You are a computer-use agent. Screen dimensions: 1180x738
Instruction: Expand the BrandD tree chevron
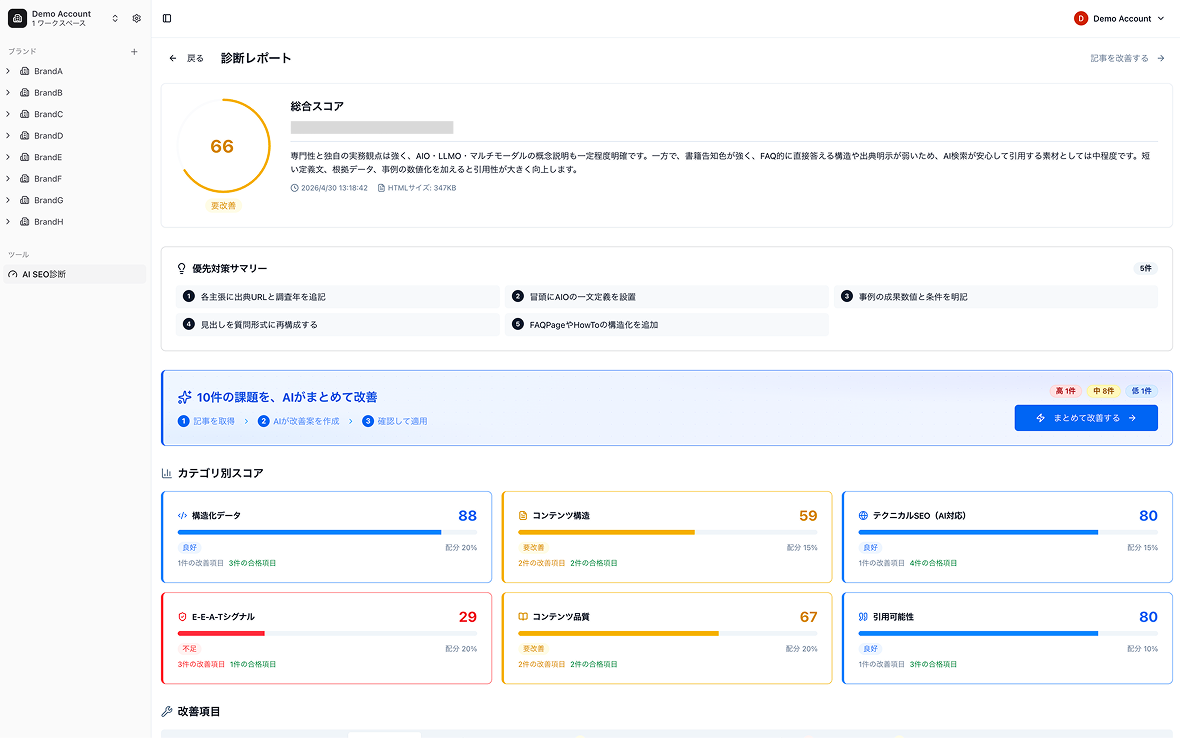pos(8,135)
